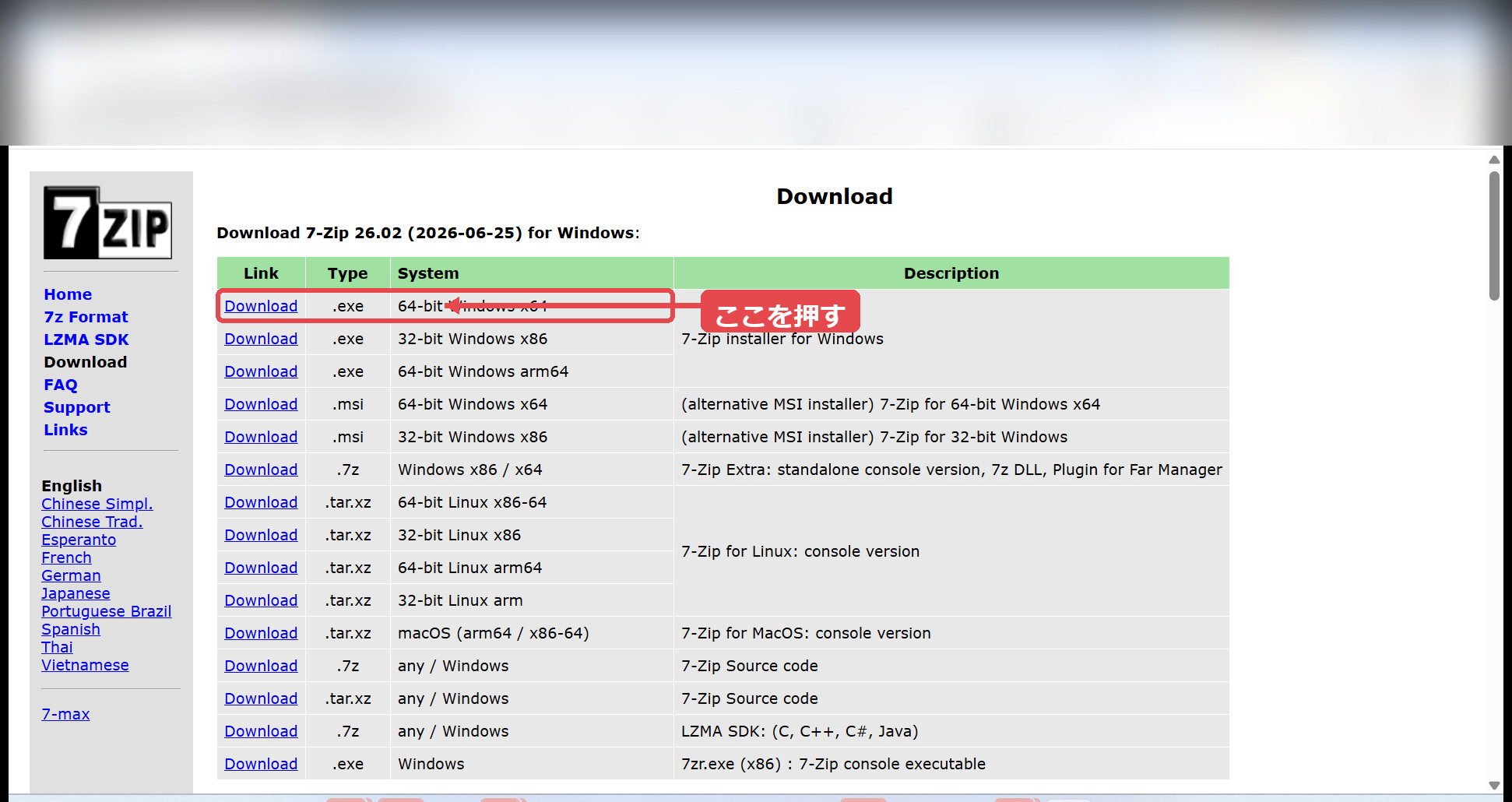Switch language to Vietnamese
This screenshot has width=1512, height=802.
coord(85,665)
